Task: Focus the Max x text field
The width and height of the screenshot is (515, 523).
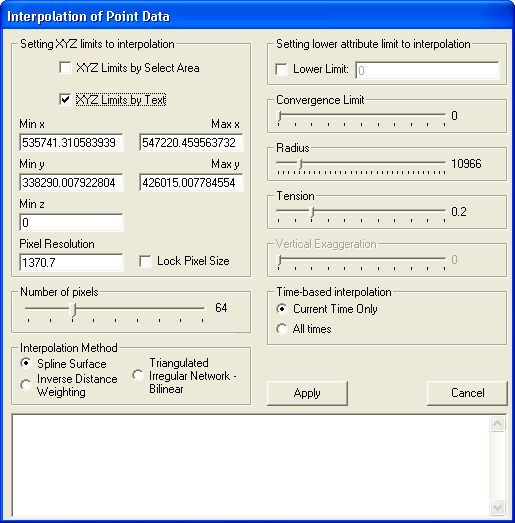Action: pyautogui.click(x=191, y=143)
